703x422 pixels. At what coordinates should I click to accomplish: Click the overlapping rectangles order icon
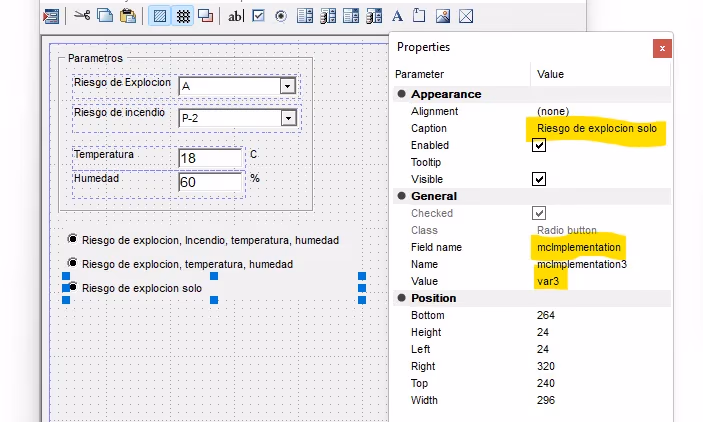point(206,16)
